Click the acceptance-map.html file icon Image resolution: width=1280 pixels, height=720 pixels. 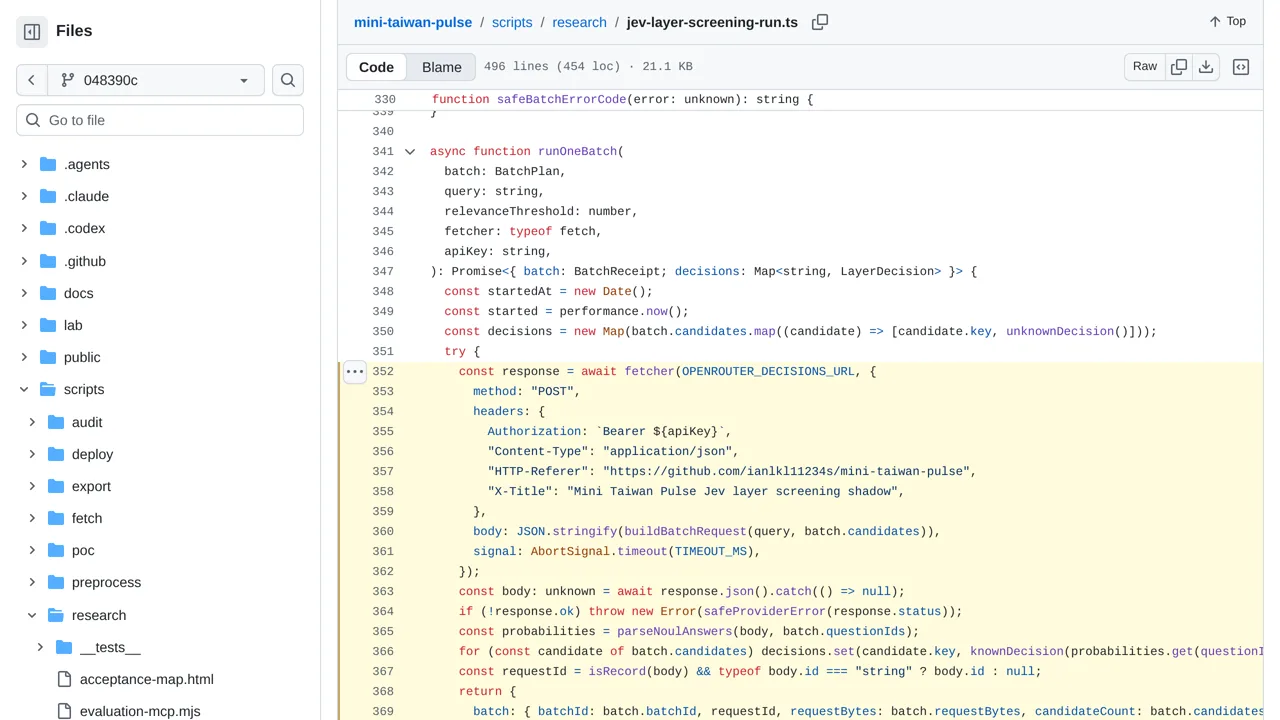pos(64,679)
